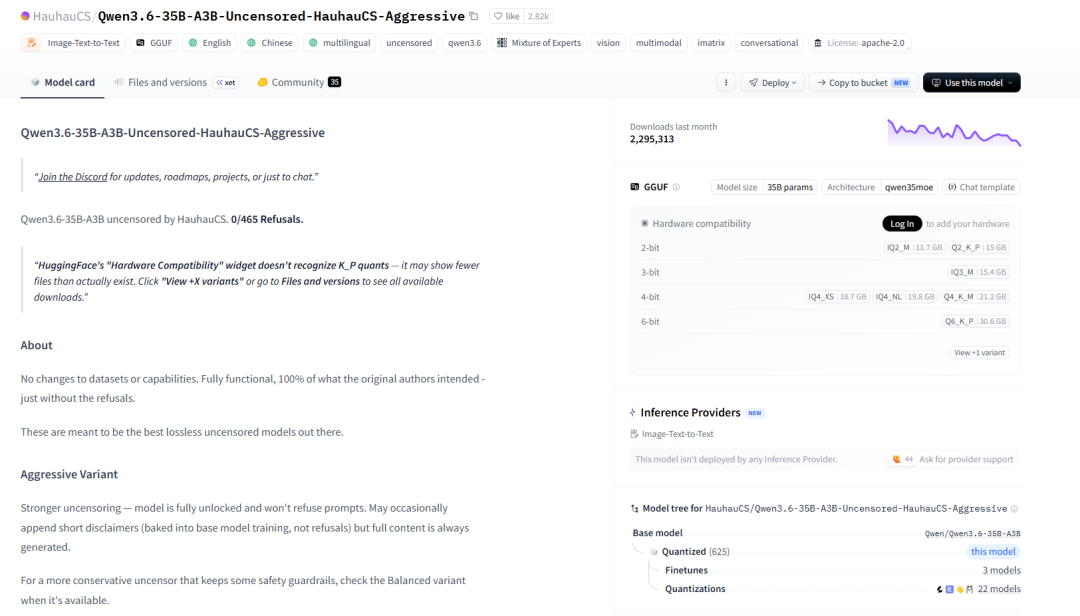1080x616 pixels.
Task: Switch to the Model card tab
Action: (x=63, y=82)
